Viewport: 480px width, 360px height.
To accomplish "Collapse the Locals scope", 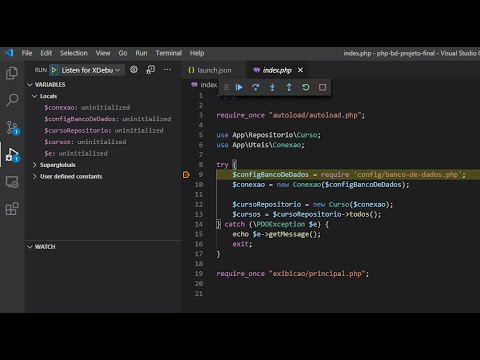I will pos(34,96).
